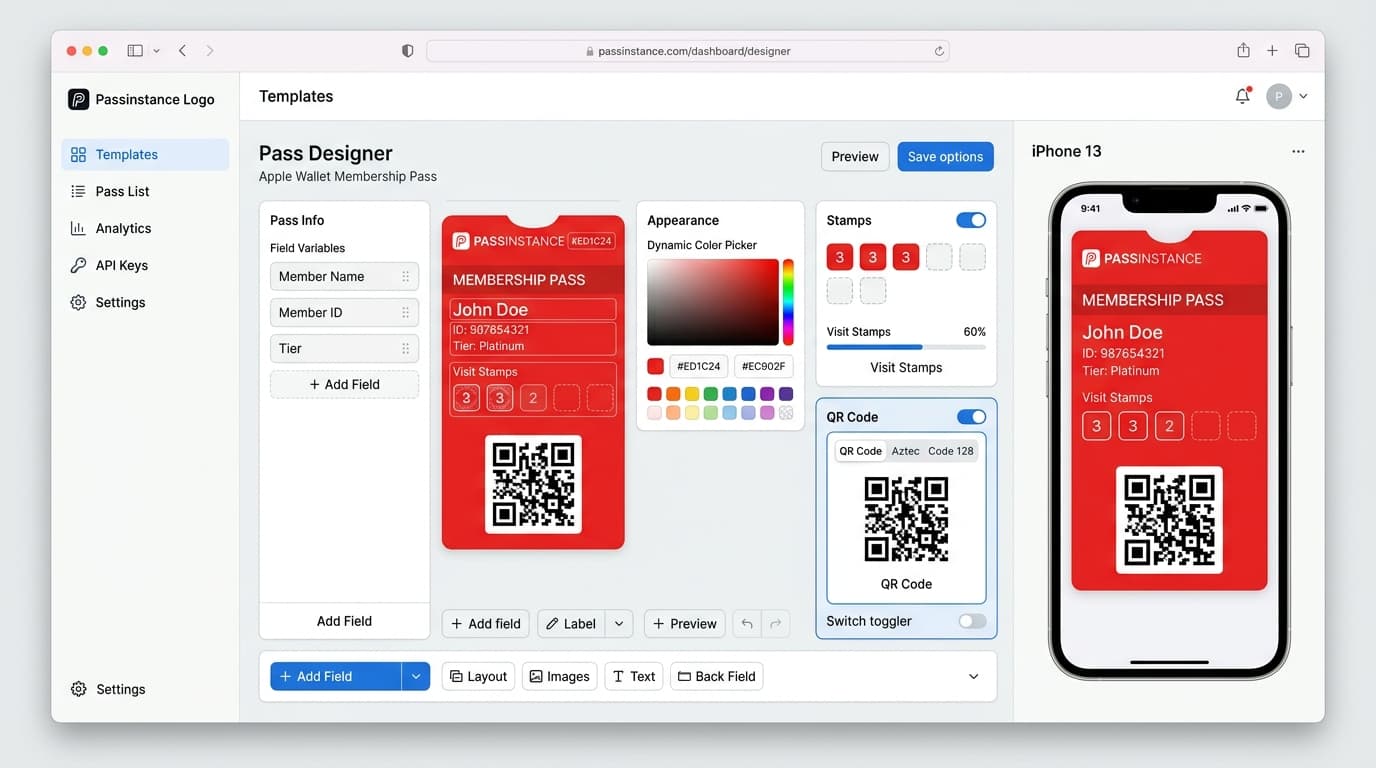Click the #EC902F hex input field
The width and height of the screenshot is (1376, 768).
[764, 366]
